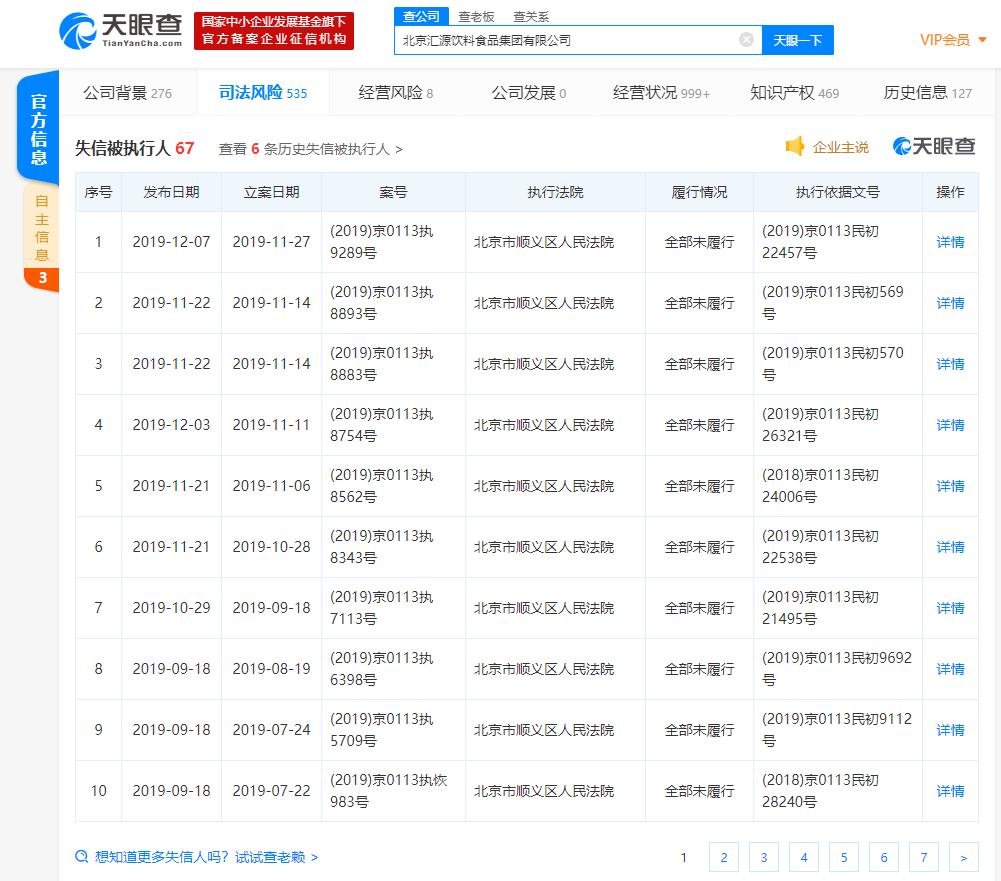The height and width of the screenshot is (881, 1001).
Task: Select the 查老板 search tab
Action: (476, 17)
